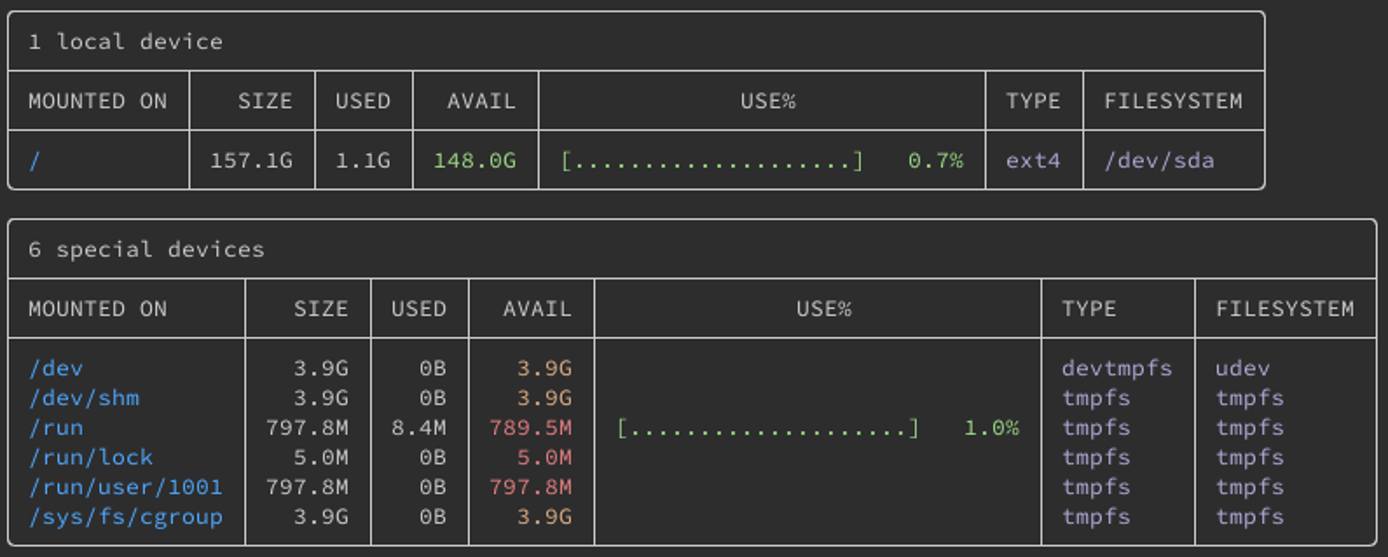Click the AVAIL header in special devices table

[537, 309]
